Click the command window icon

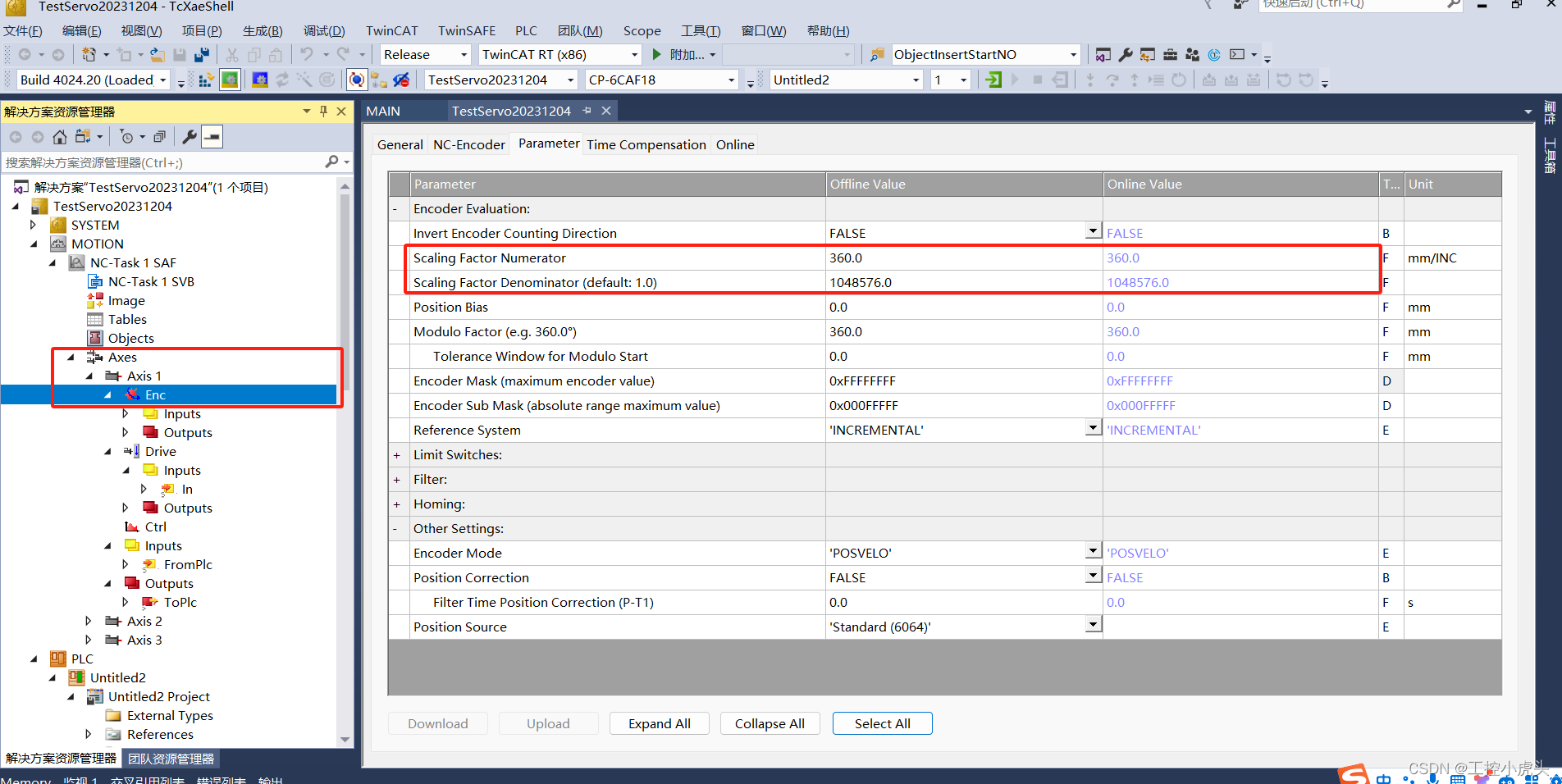(x=1237, y=55)
